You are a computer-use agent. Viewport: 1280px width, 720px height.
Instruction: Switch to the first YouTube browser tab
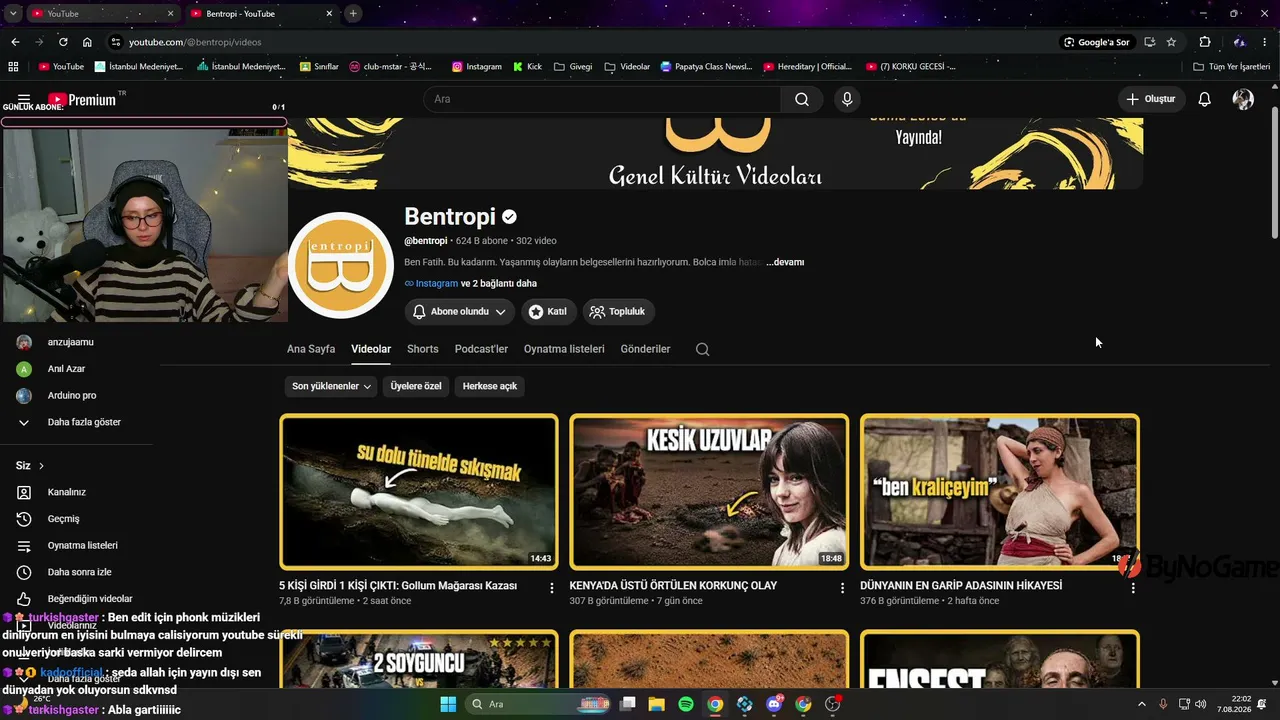click(x=102, y=13)
